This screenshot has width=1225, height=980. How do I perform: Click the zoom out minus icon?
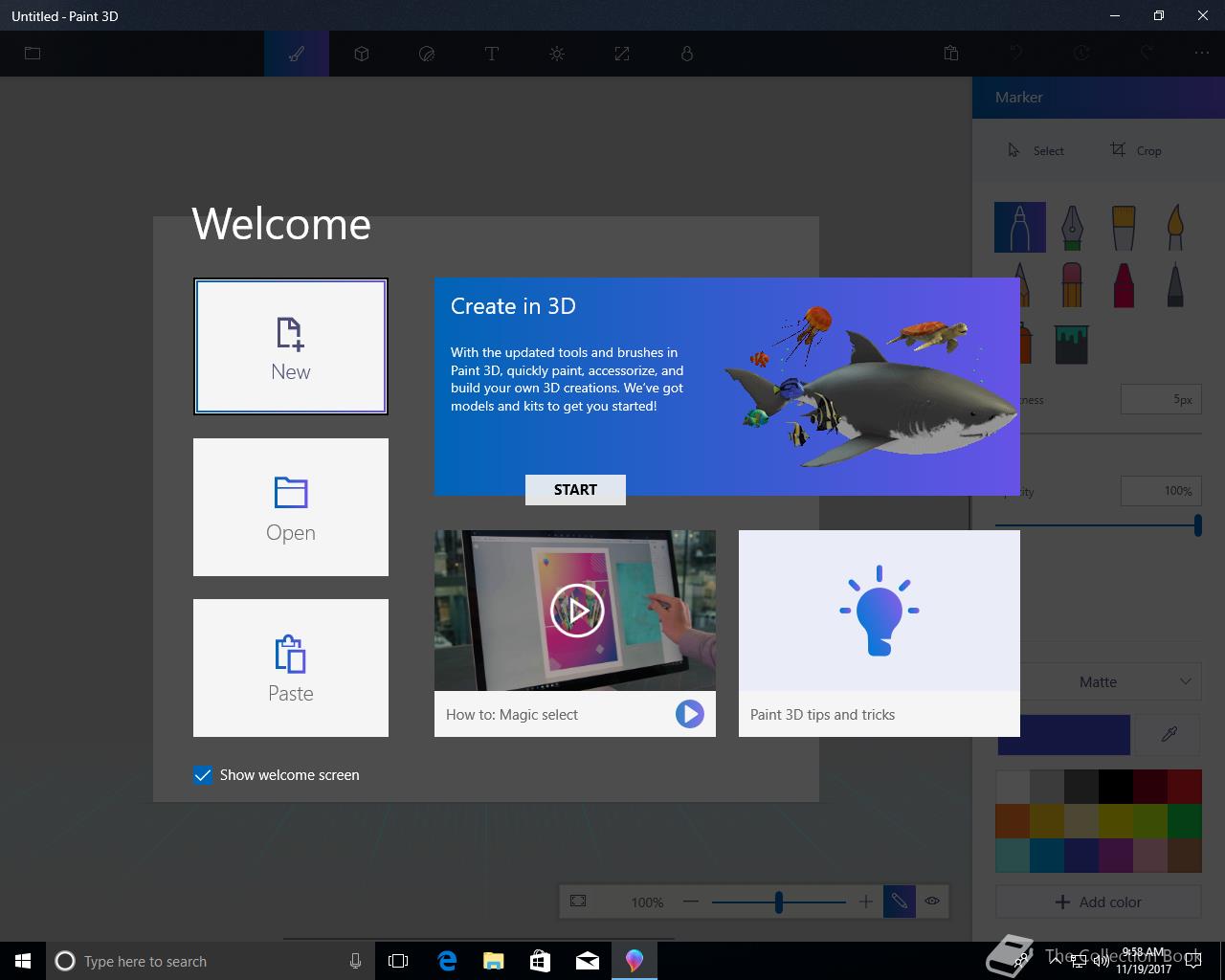691,901
